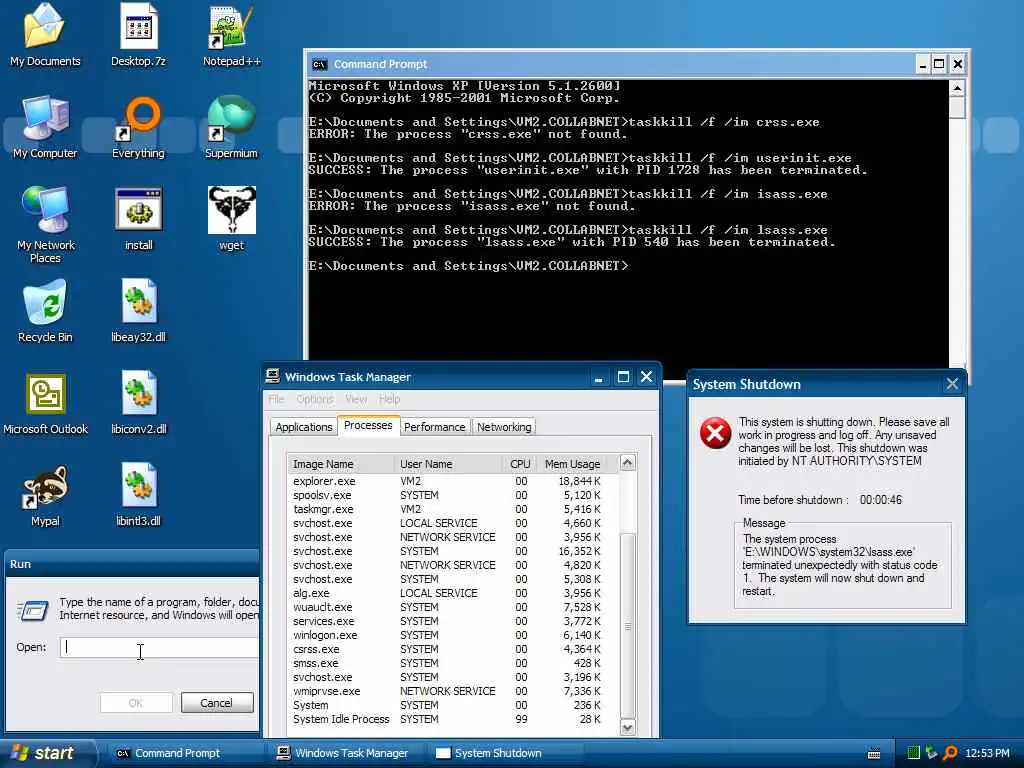Click the Task Manager title bar icon
Screen dimensions: 1024x768
[x=272, y=376]
